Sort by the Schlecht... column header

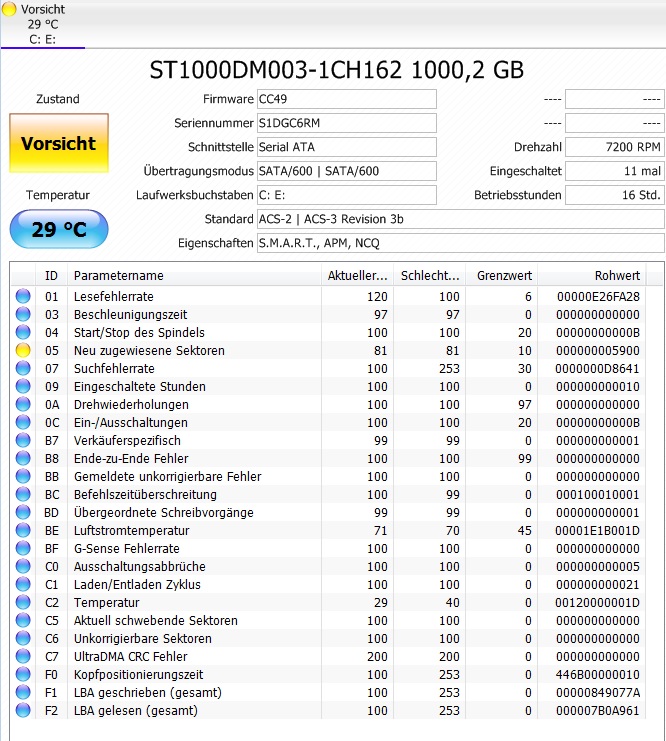pyautogui.click(x=430, y=276)
